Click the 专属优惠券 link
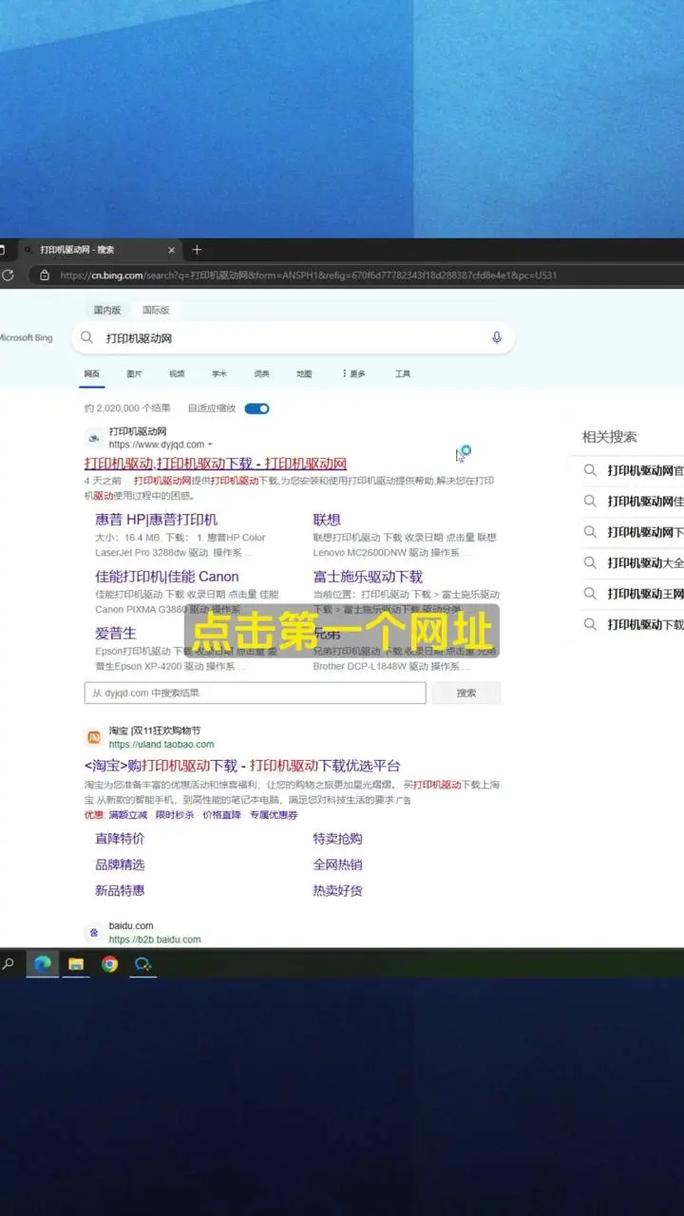Viewport: 684px width, 1216px height. click(273, 815)
